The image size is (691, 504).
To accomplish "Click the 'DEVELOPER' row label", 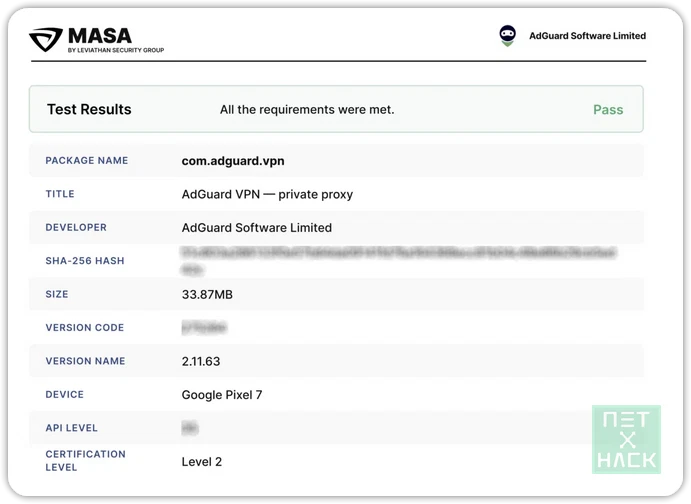I will point(76,227).
